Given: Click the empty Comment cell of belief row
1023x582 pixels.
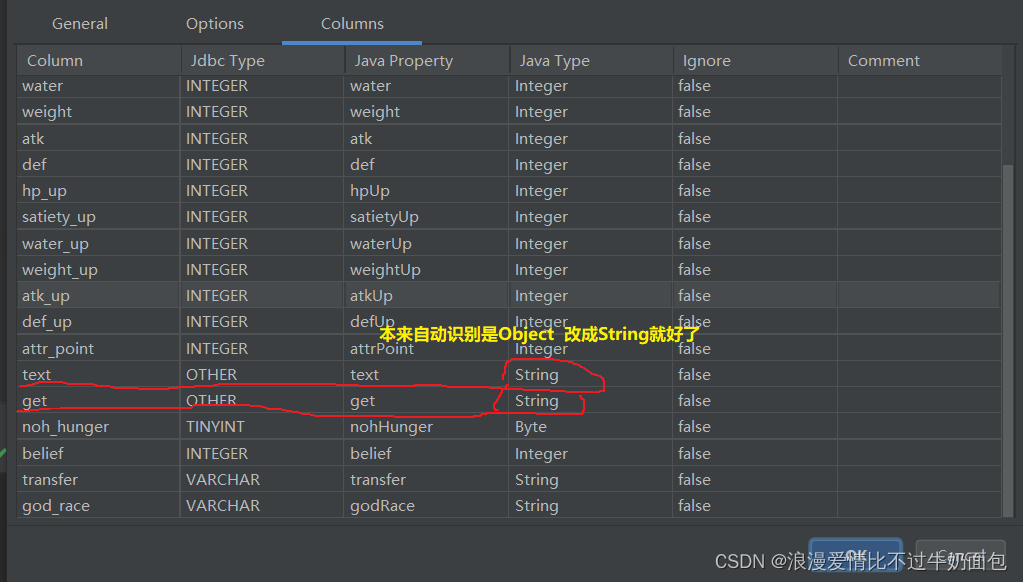Looking at the screenshot, I should [x=919, y=453].
